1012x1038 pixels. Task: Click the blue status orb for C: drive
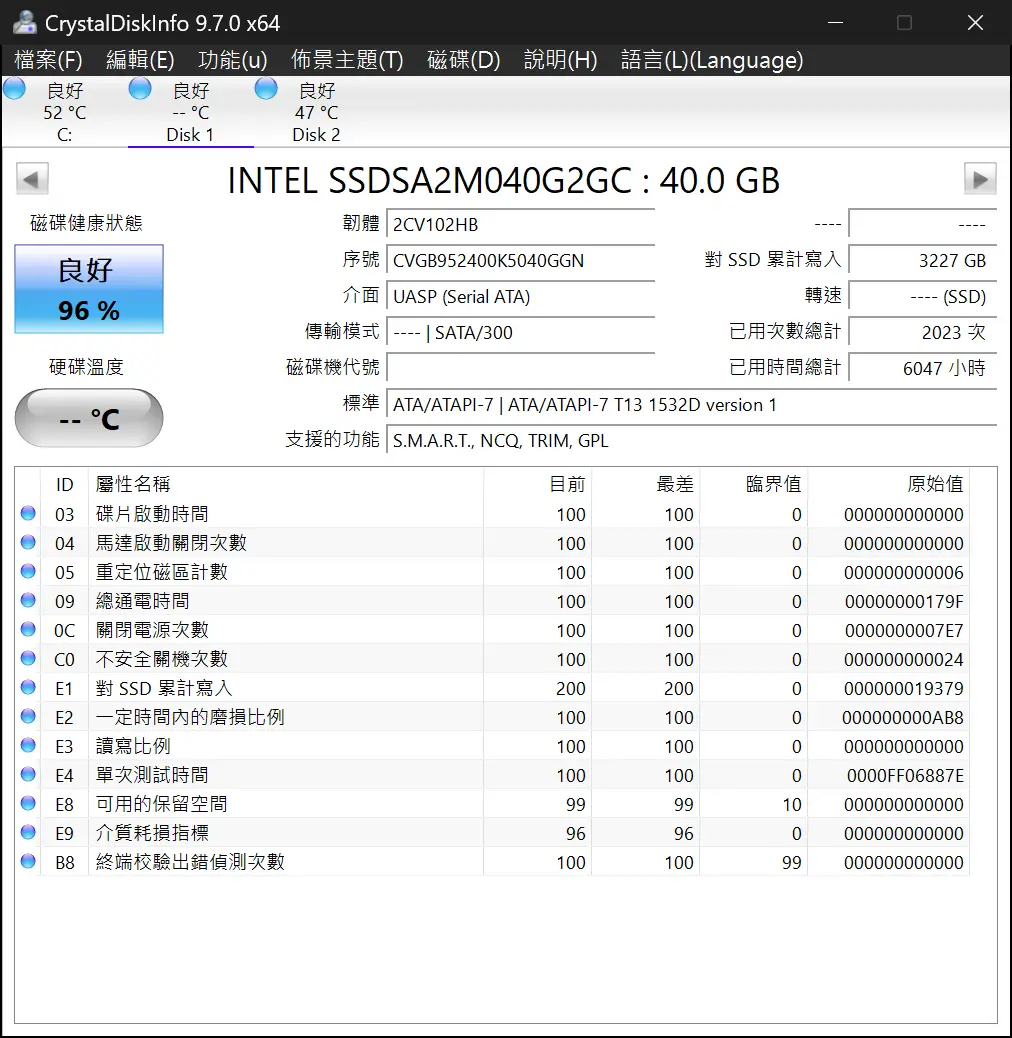click(14, 89)
